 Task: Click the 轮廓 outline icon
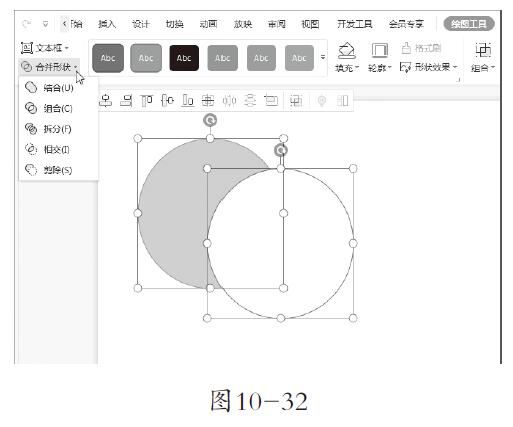click(x=379, y=51)
